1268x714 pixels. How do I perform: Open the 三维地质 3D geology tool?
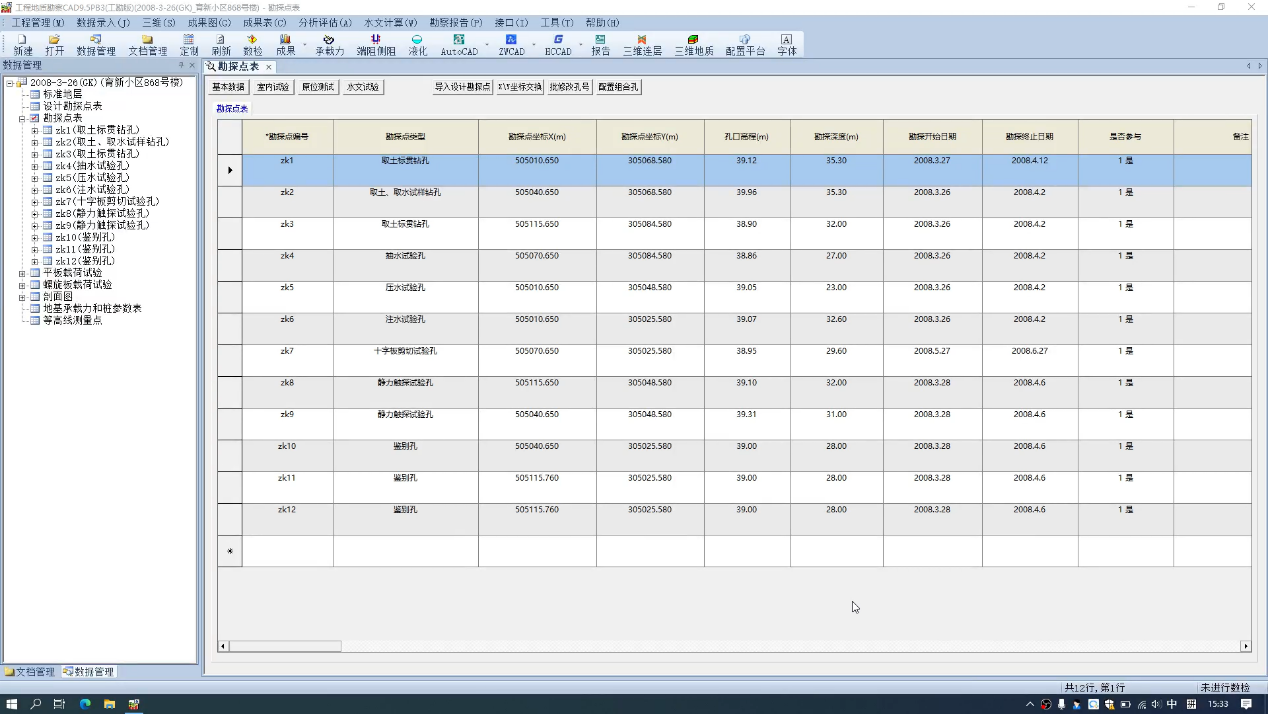(693, 45)
